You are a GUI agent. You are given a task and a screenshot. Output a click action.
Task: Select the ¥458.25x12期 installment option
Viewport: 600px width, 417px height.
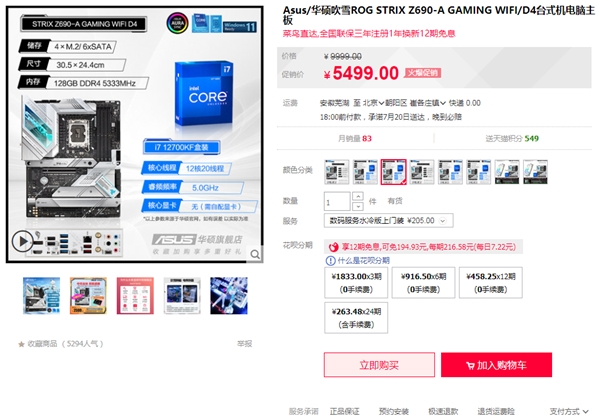tap(491, 283)
